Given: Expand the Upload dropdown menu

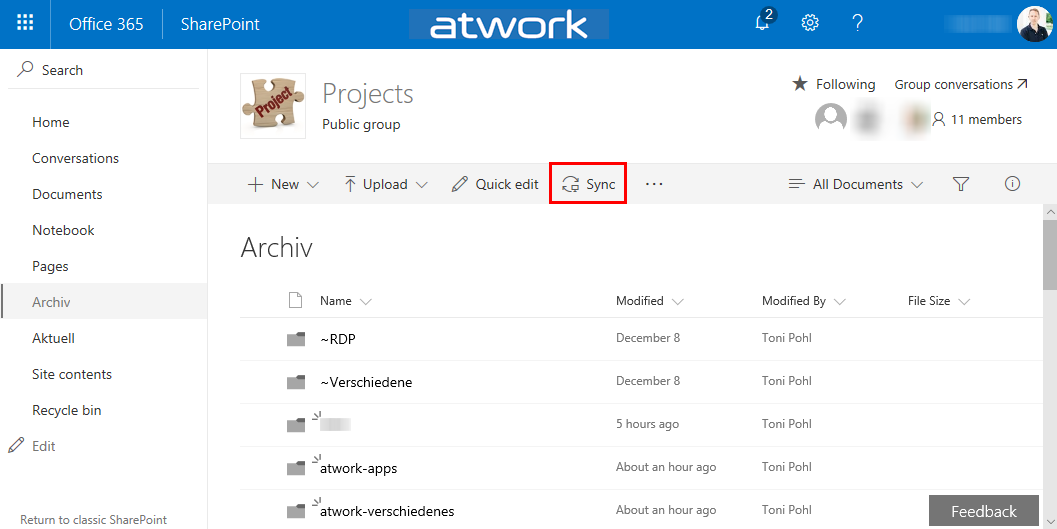Looking at the screenshot, I should point(386,184).
